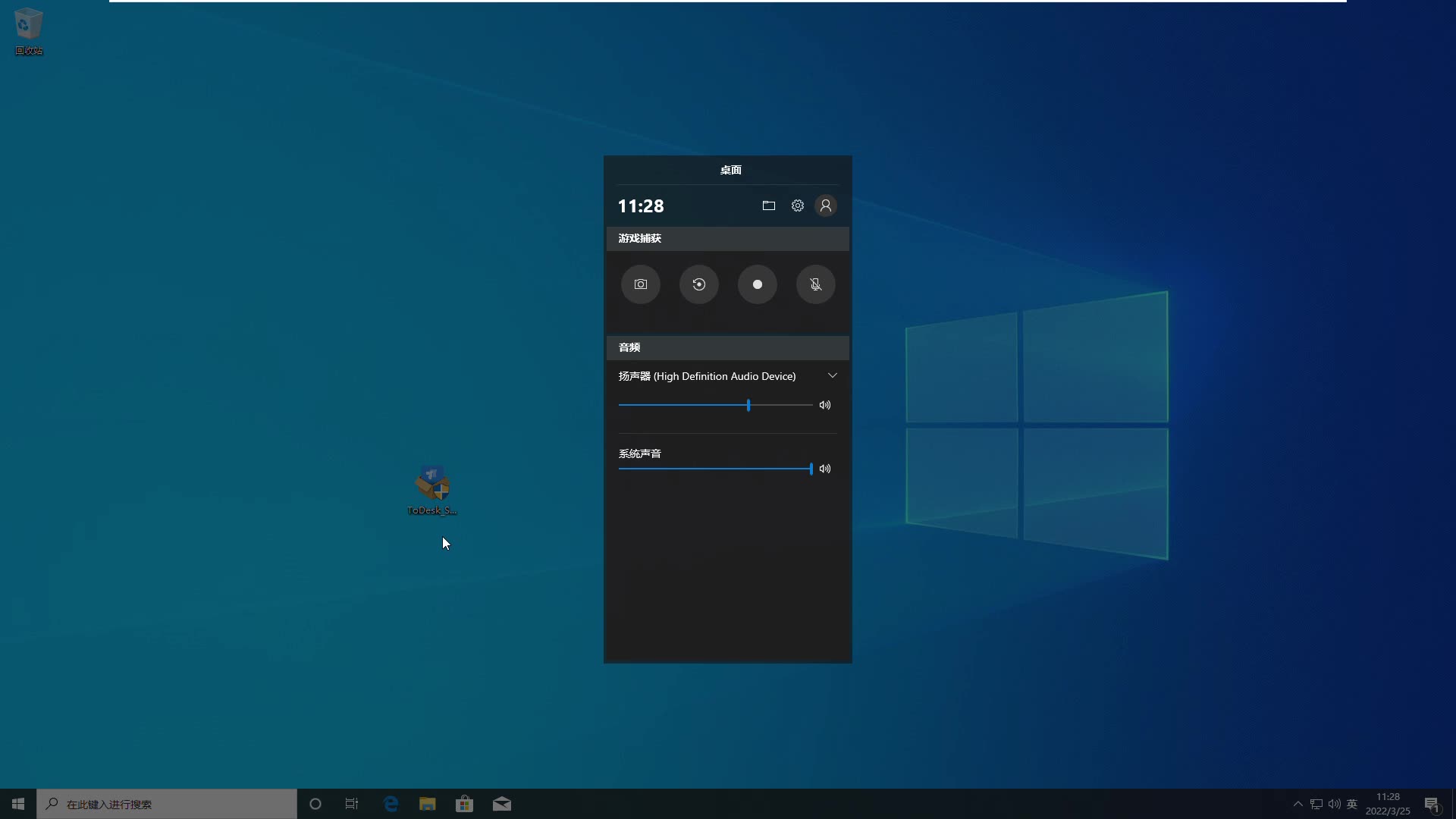Adjust the speaker volume slider
The height and width of the screenshot is (819, 1456).
(716, 405)
